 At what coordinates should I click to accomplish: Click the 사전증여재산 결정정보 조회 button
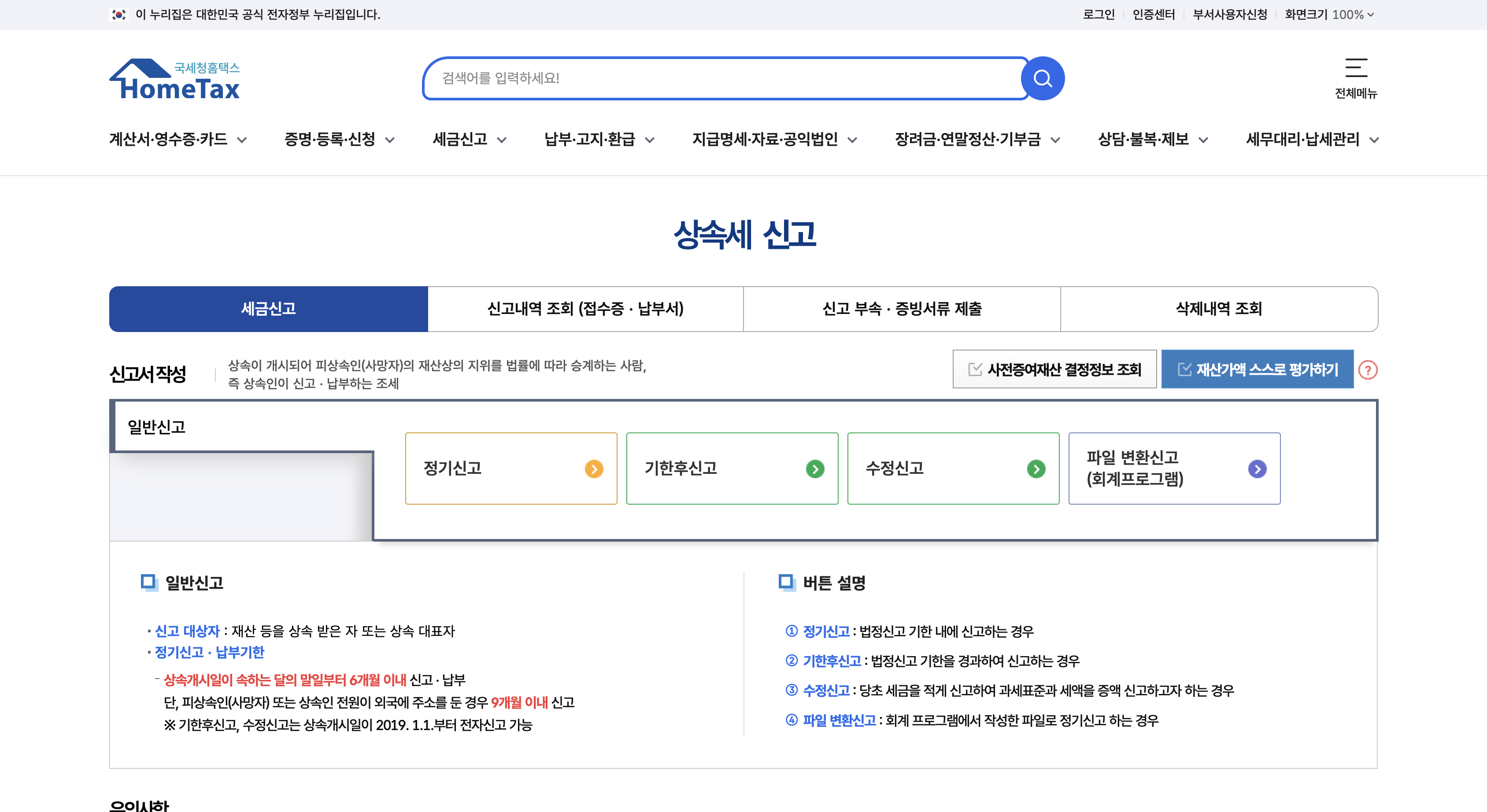1054,369
